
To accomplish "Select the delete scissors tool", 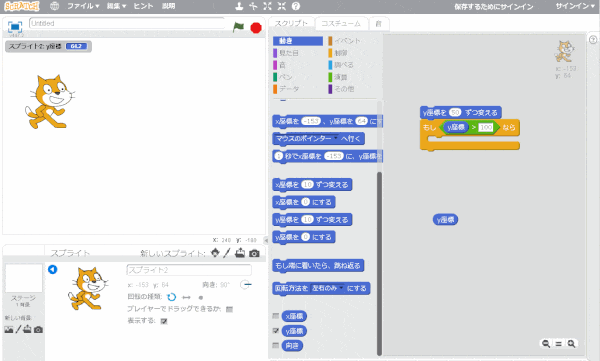I will (253, 6).
